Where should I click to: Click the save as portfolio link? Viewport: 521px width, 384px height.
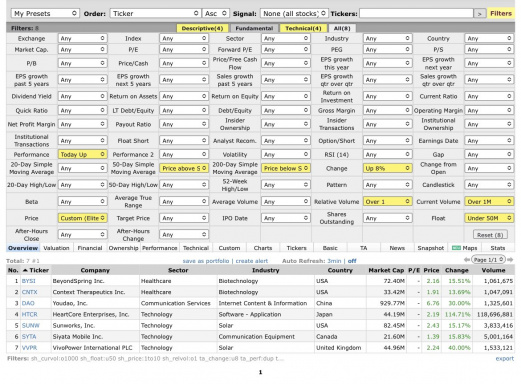[206, 261]
